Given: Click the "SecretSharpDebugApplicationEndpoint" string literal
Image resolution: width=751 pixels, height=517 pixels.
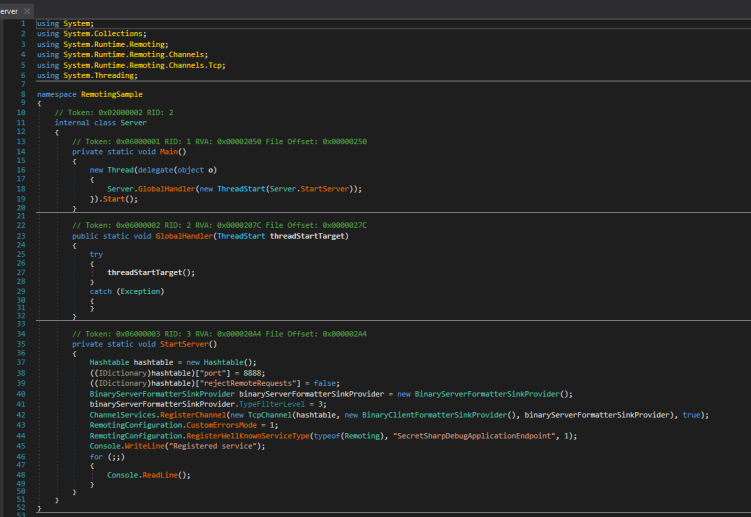Looking at the screenshot, I should click(x=476, y=435).
